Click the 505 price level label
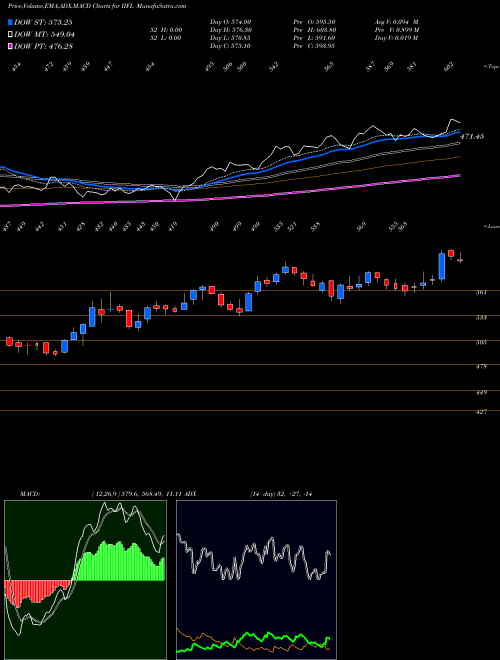Screen dimensions: 500x660 (481, 342)
